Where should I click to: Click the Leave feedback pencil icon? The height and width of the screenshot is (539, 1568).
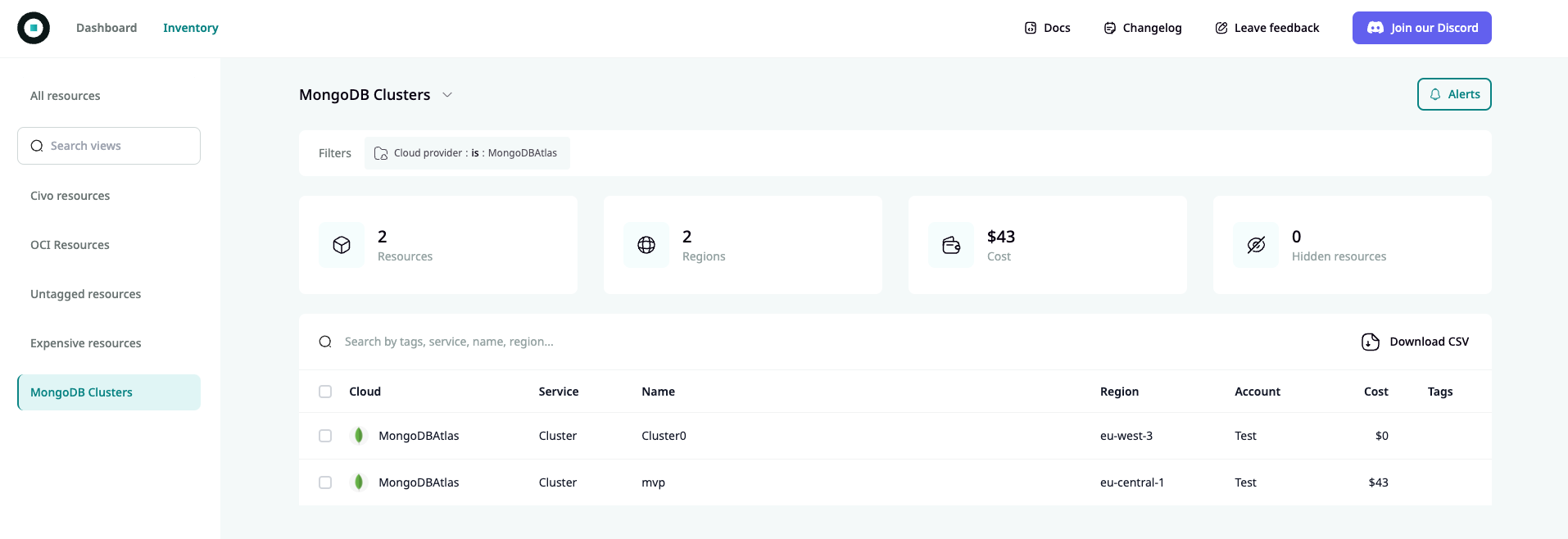[1221, 28]
